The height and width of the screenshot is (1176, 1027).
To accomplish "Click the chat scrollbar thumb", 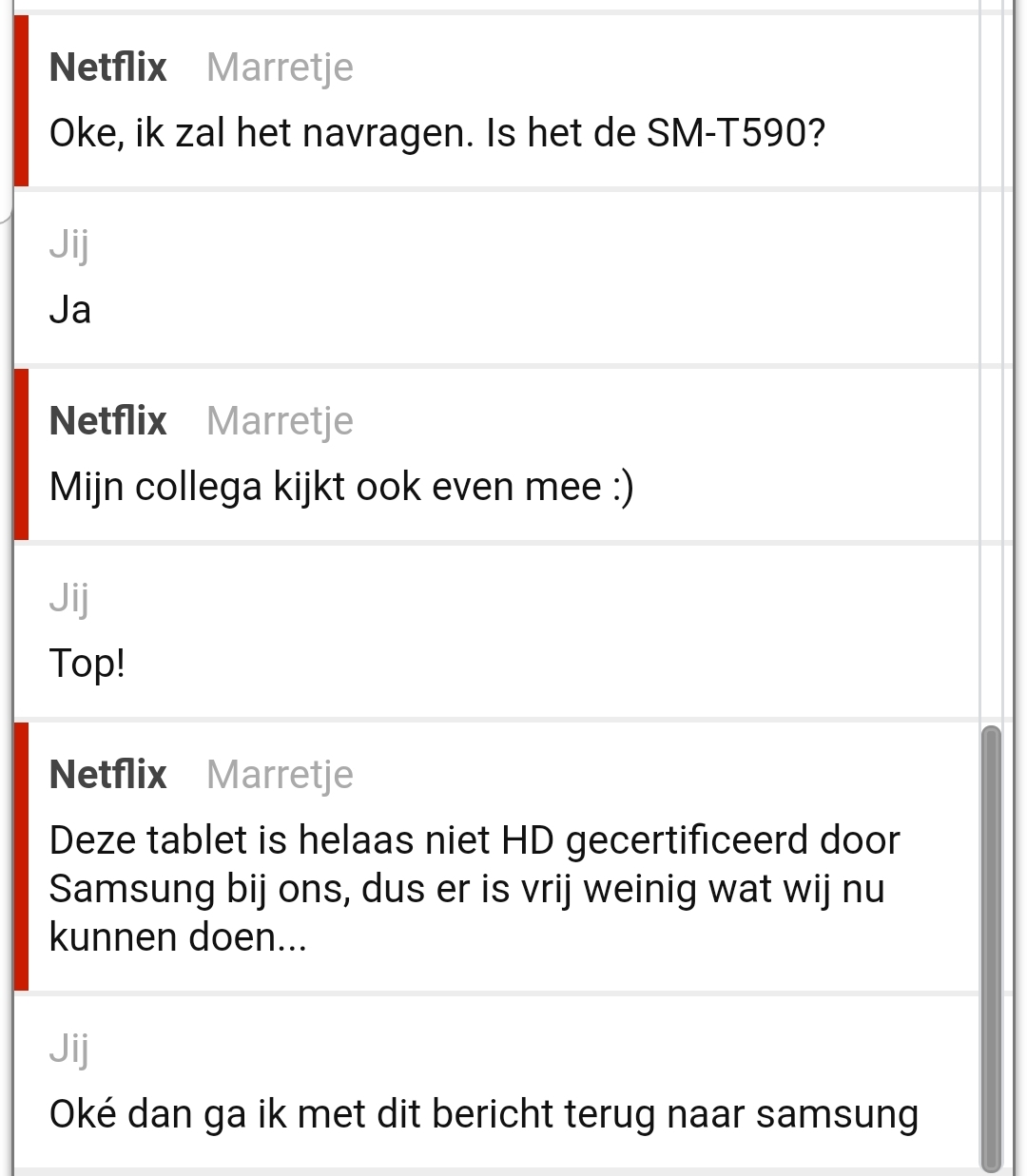I will point(991,949).
